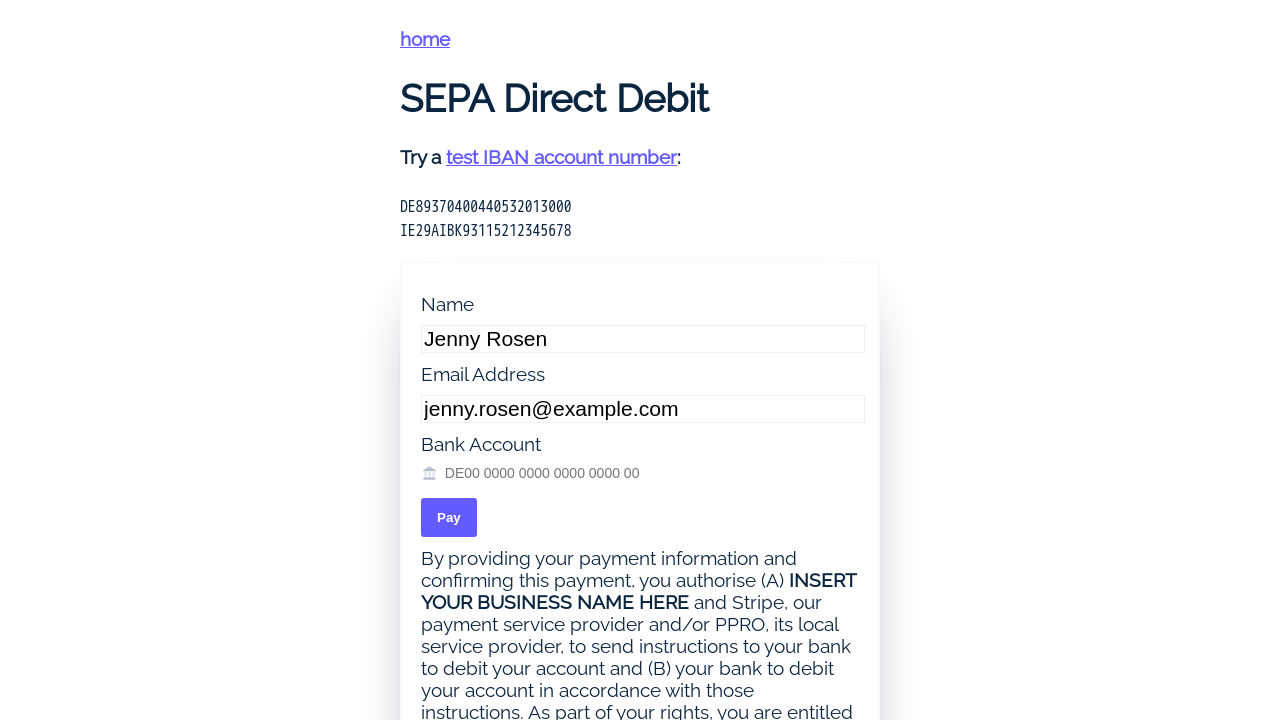Focus the Name input field

[x=642, y=339]
